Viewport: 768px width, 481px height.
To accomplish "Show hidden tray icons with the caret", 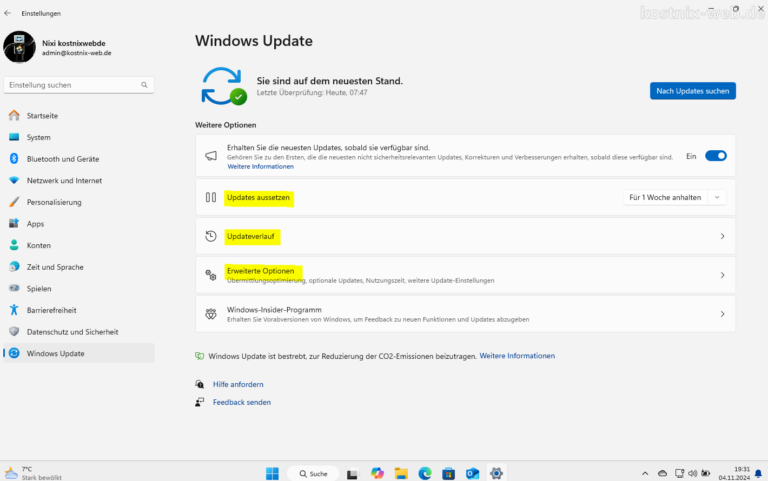I will 645,473.
